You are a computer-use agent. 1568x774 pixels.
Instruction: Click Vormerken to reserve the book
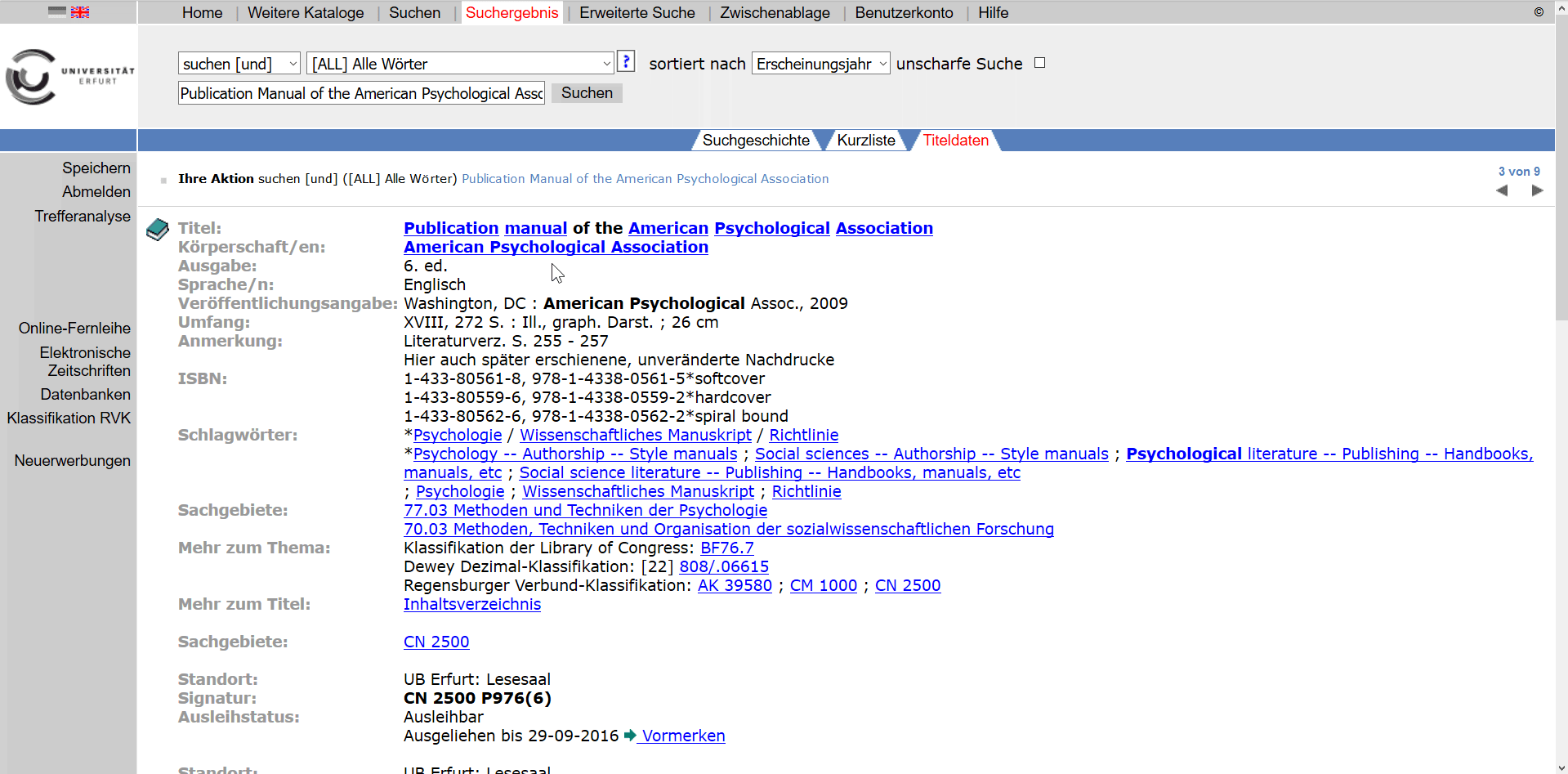[x=683, y=736]
